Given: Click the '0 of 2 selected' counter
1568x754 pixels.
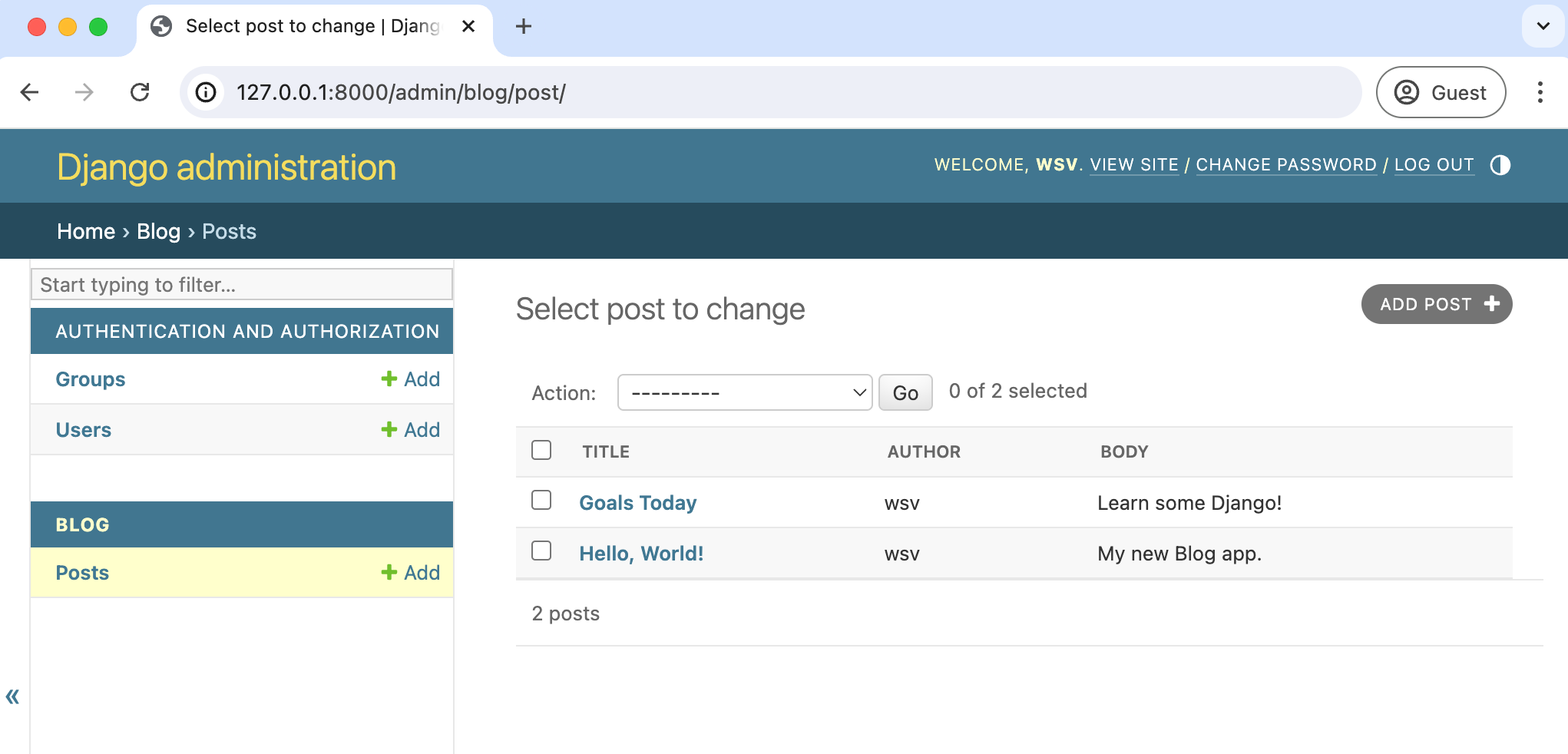Looking at the screenshot, I should coord(1018,391).
